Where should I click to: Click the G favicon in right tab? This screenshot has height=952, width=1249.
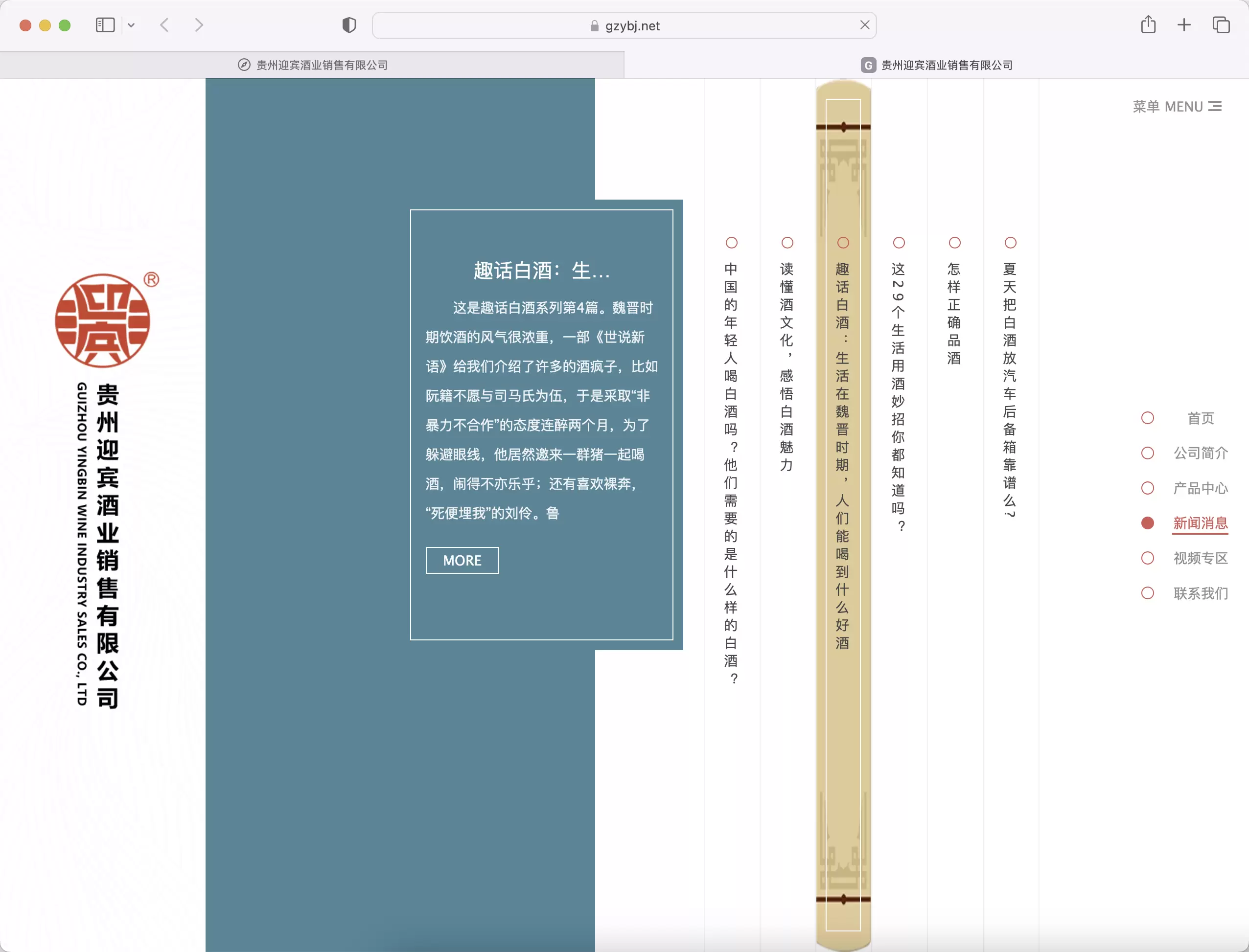point(868,65)
